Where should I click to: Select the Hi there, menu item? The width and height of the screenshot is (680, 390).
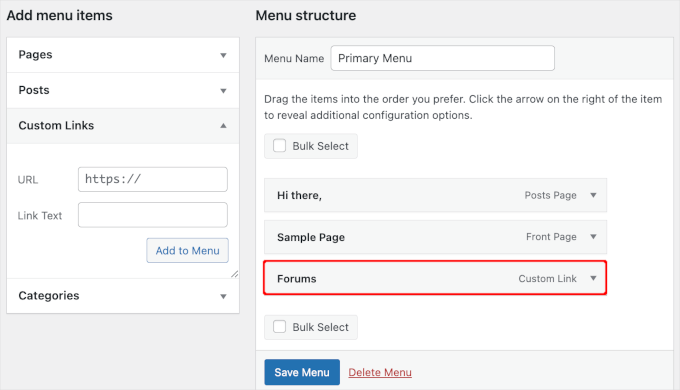[x=435, y=195]
